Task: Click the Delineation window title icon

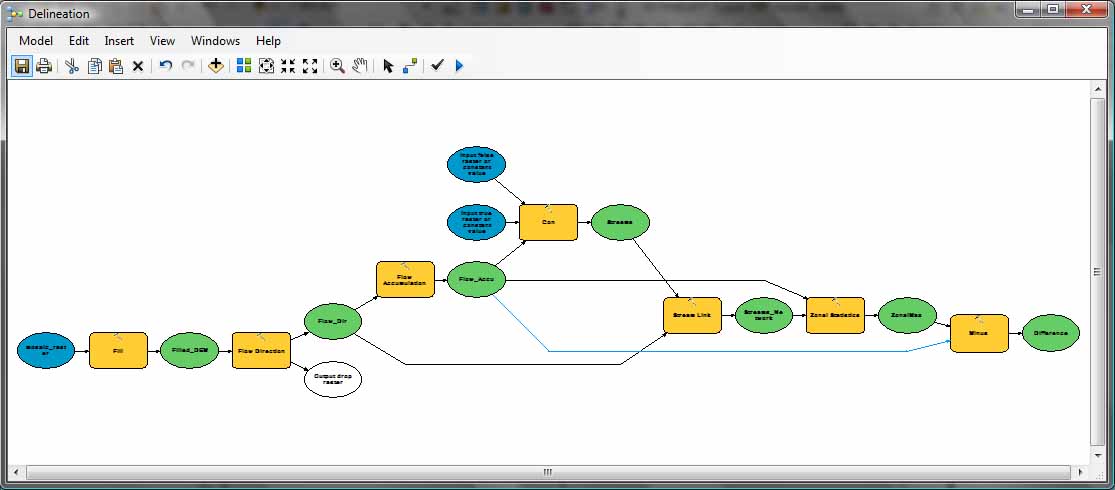Action: pyautogui.click(x=14, y=12)
